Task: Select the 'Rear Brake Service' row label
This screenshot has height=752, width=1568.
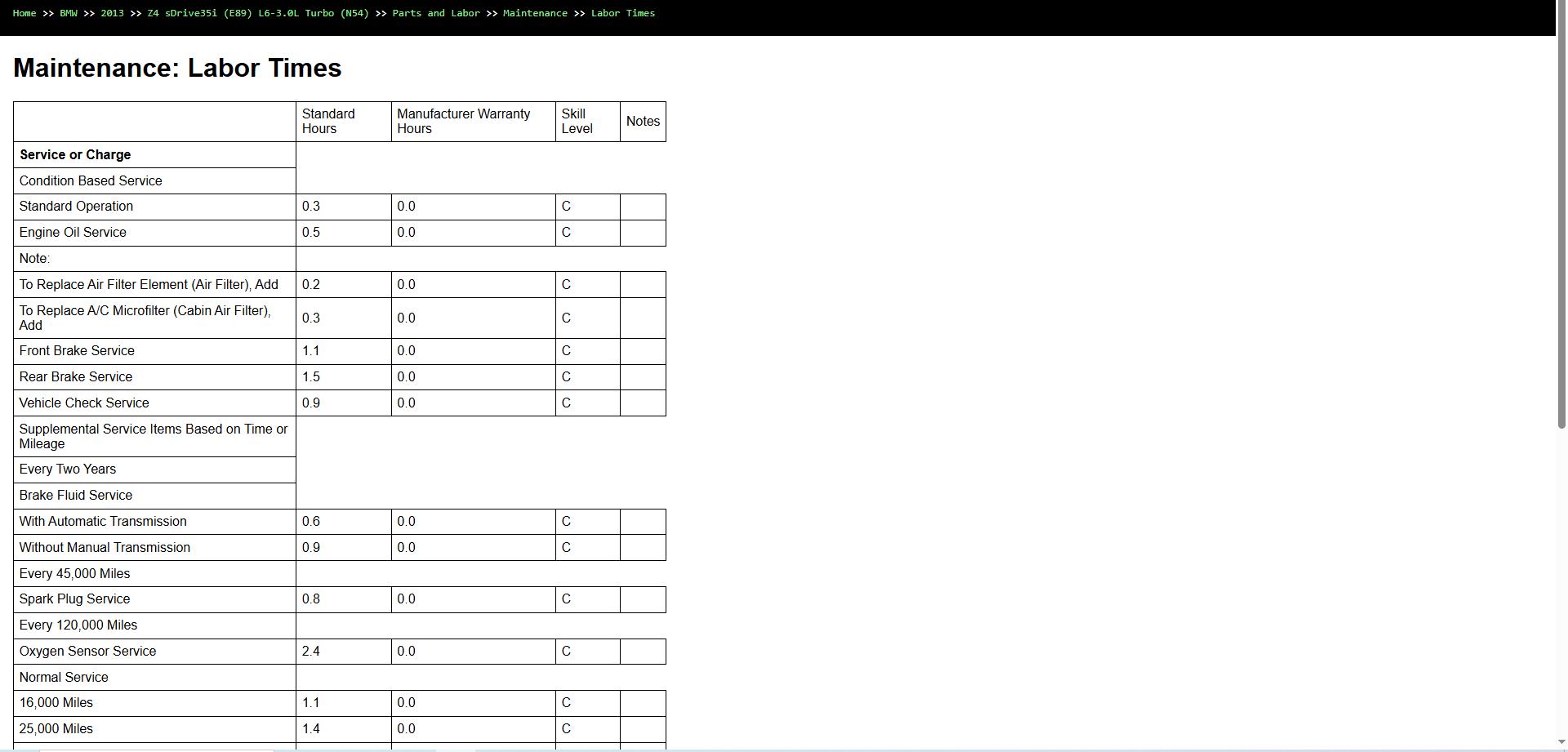Action: tap(76, 377)
